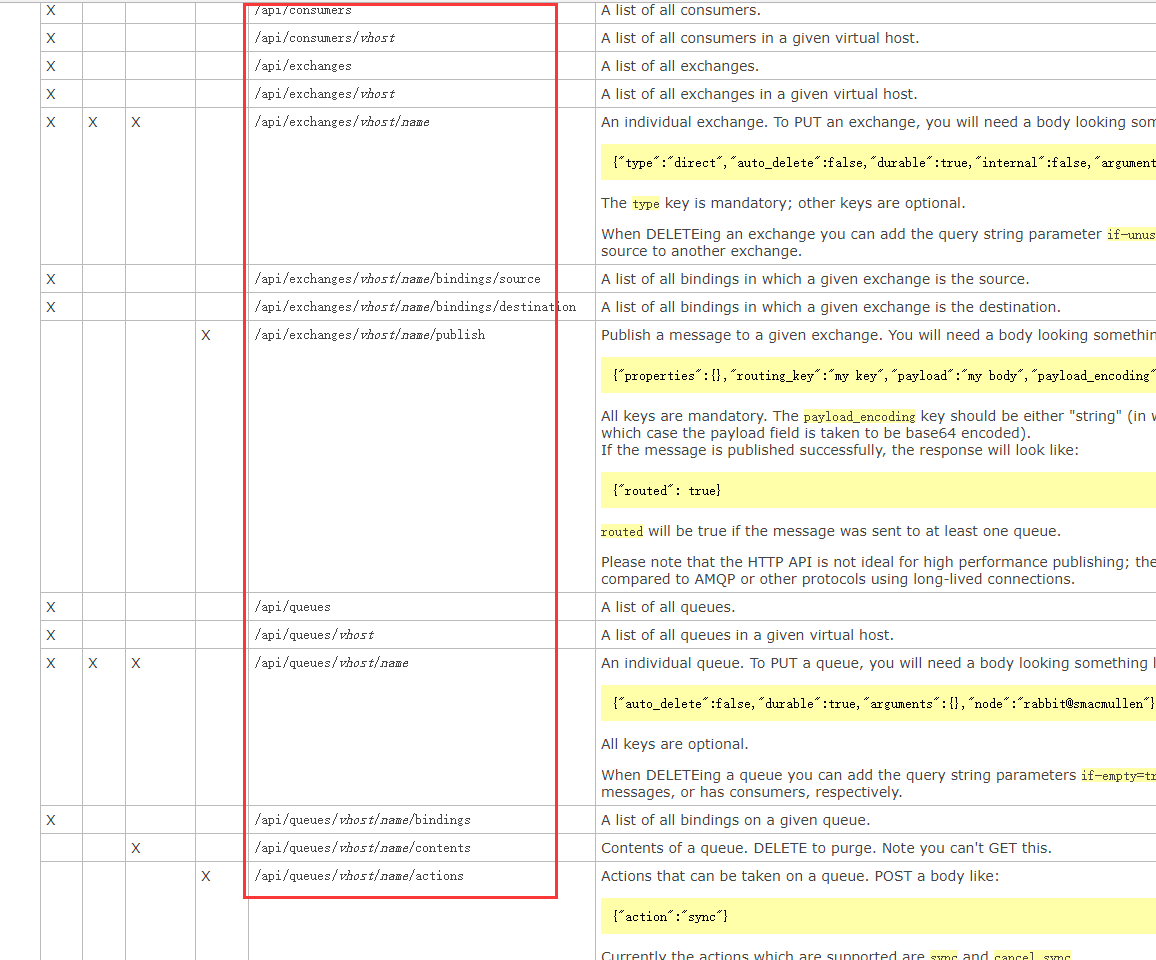Click 'given exchange is the source' description
Screen dimensions: 1156x960
click(815, 279)
